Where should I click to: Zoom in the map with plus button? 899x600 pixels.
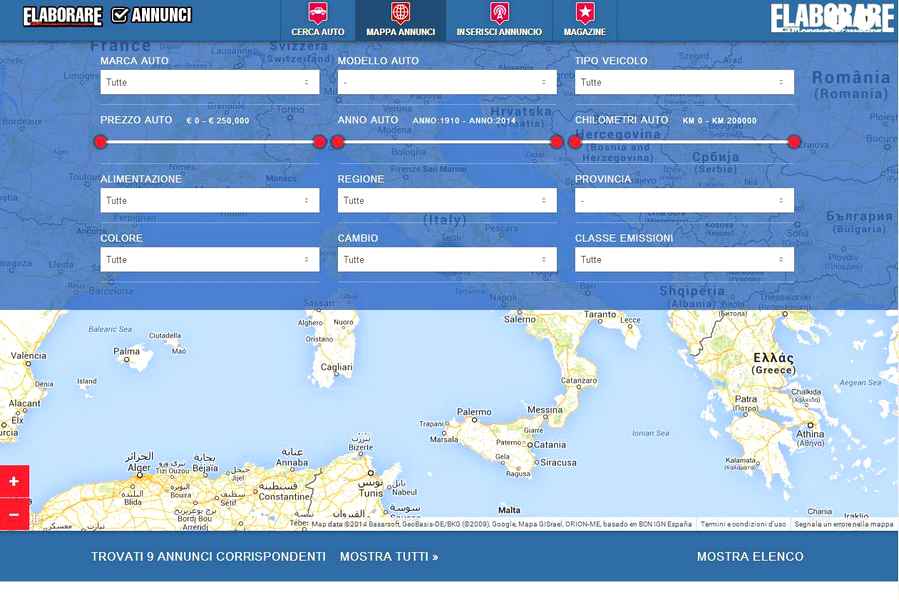coord(14,481)
